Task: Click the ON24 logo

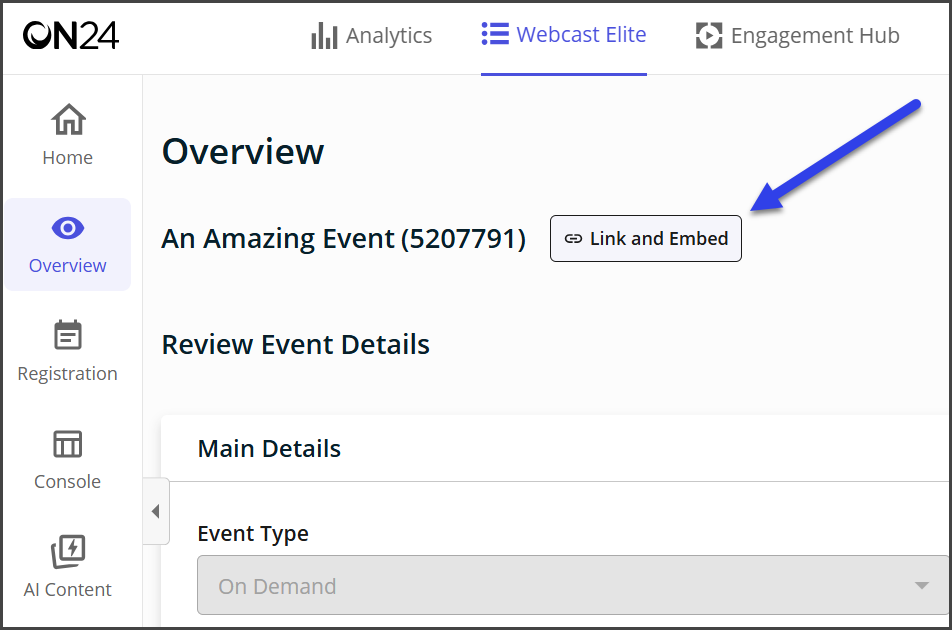Action: [71, 35]
